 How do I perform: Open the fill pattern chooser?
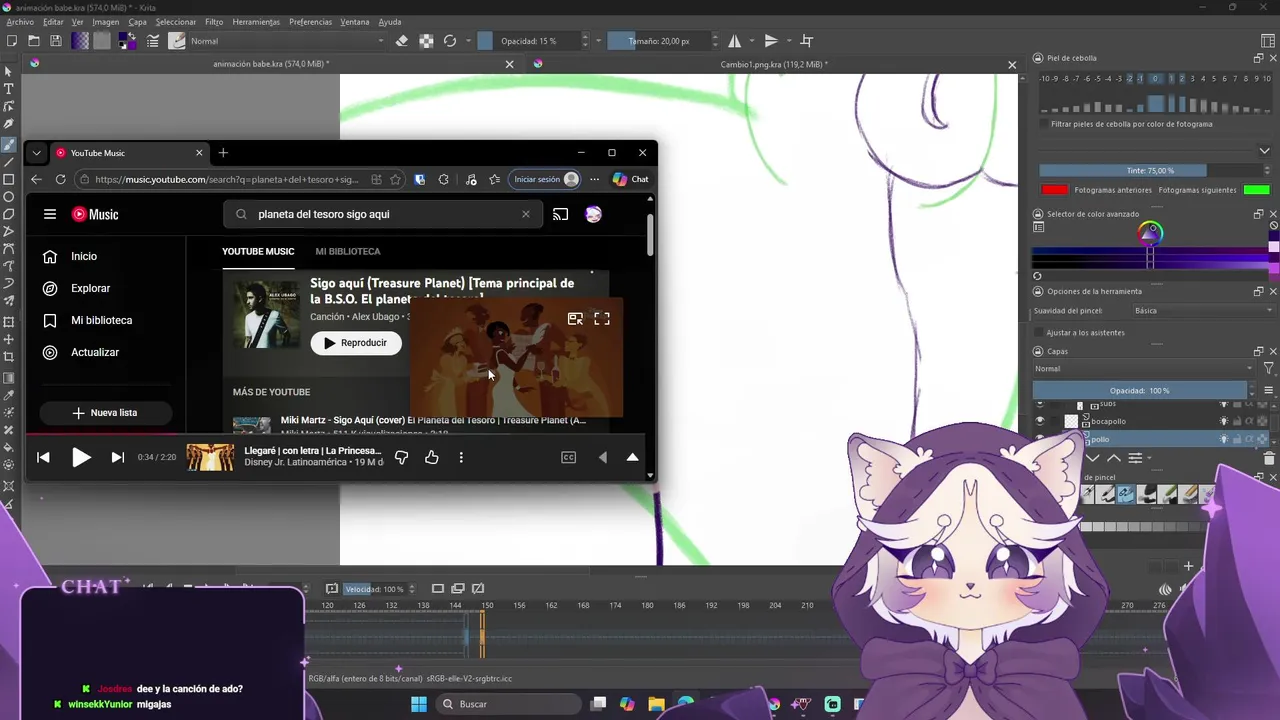click(101, 41)
